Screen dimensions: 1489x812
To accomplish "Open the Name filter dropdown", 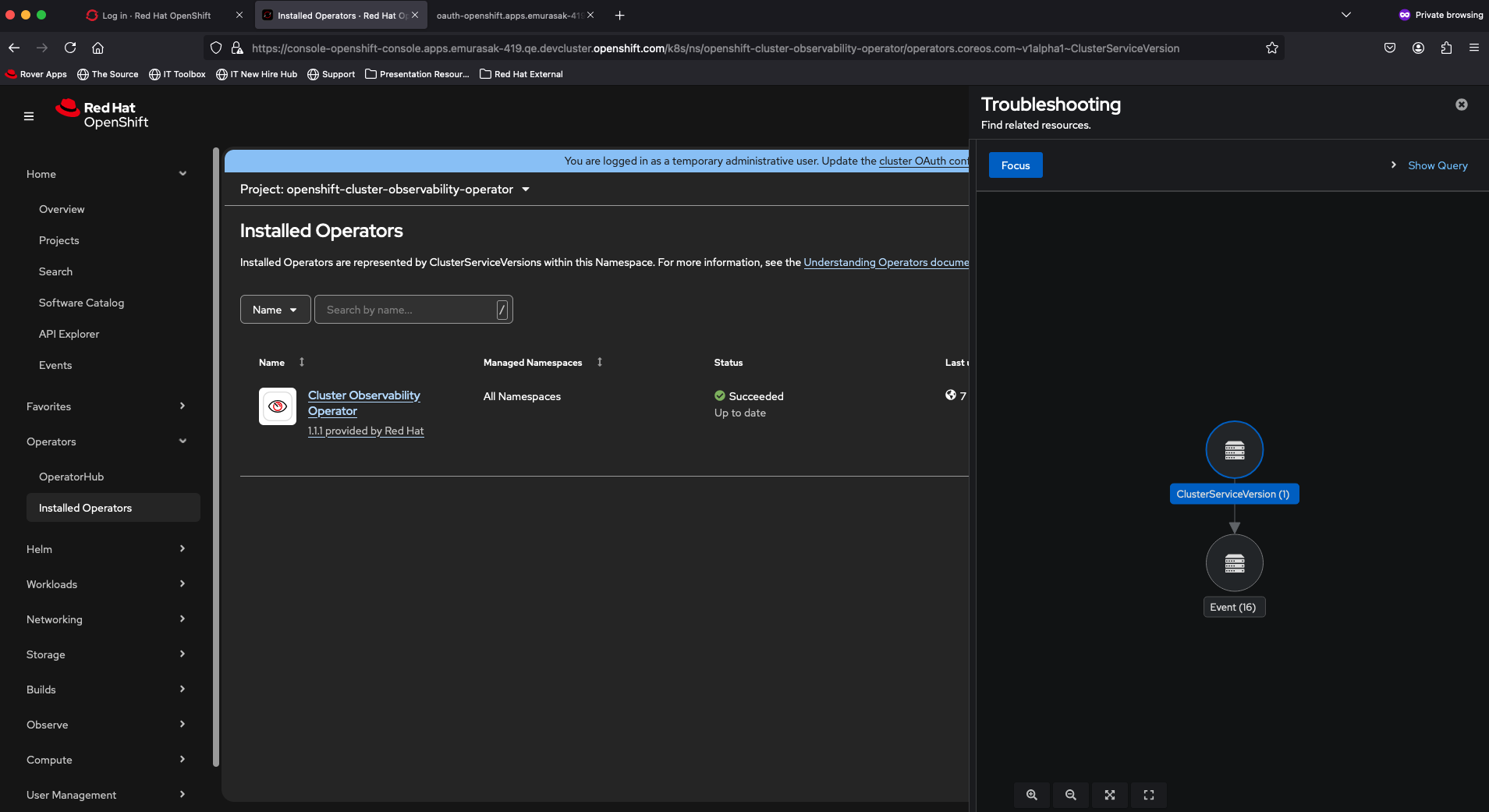I will [275, 310].
